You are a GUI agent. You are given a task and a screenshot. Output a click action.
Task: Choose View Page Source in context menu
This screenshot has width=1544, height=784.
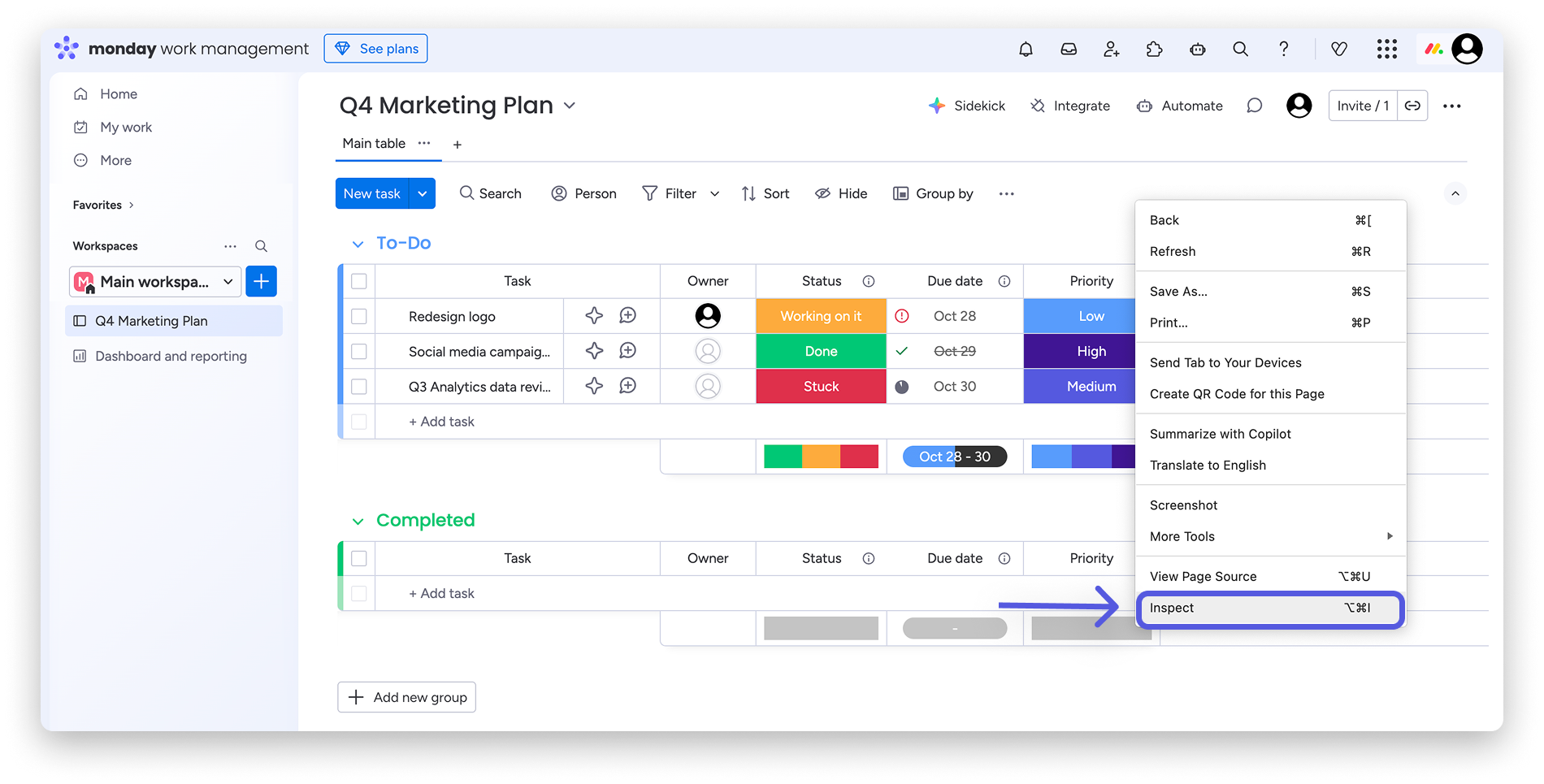coord(1271,576)
